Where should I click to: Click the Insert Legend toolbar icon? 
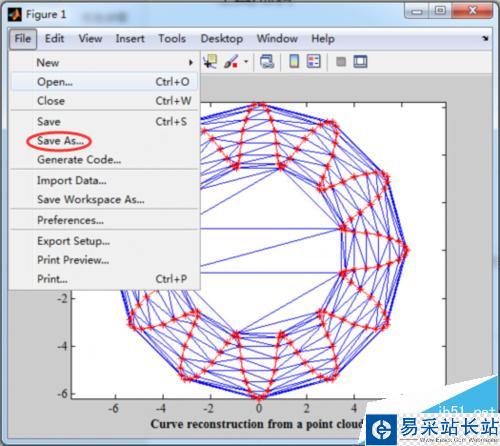pos(313,61)
